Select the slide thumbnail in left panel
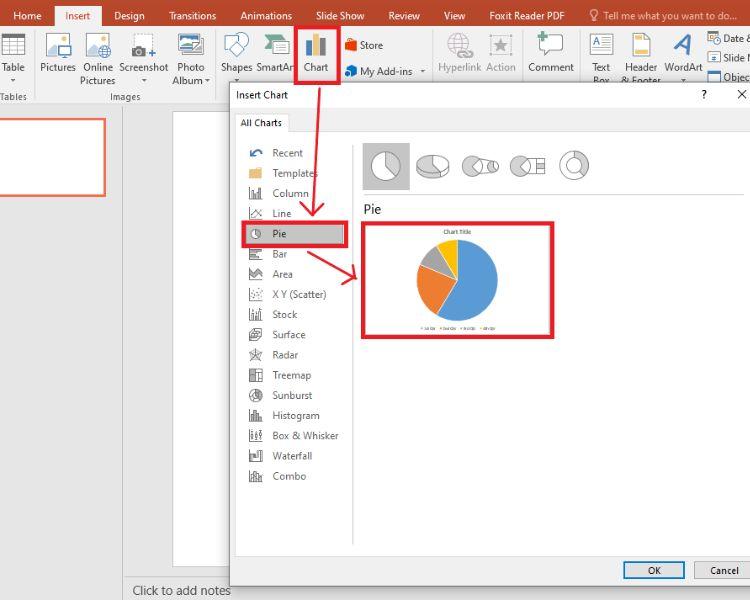750x600 pixels. pyautogui.click(x=52, y=157)
